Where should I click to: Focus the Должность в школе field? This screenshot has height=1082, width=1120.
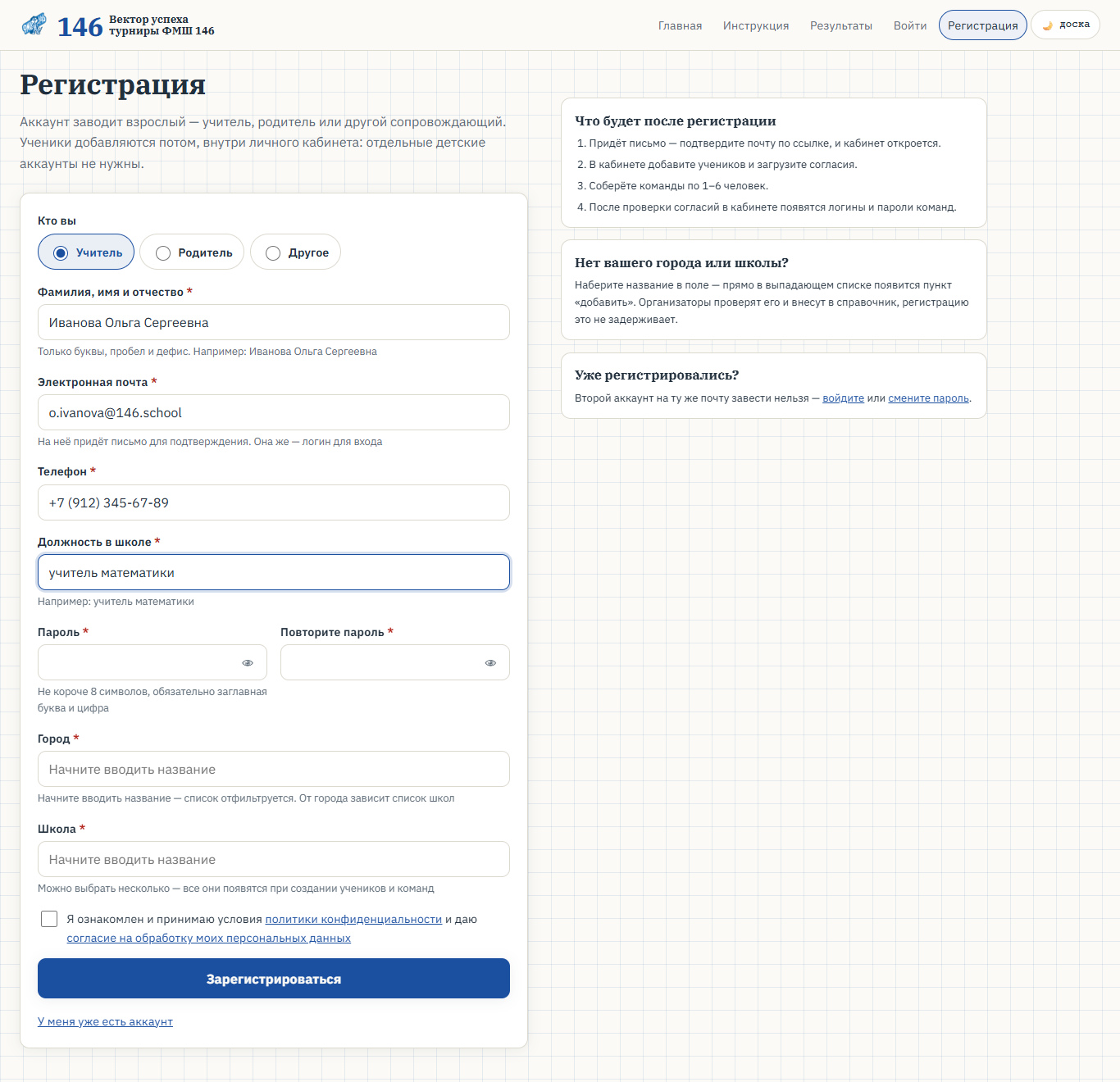click(274, 572)
